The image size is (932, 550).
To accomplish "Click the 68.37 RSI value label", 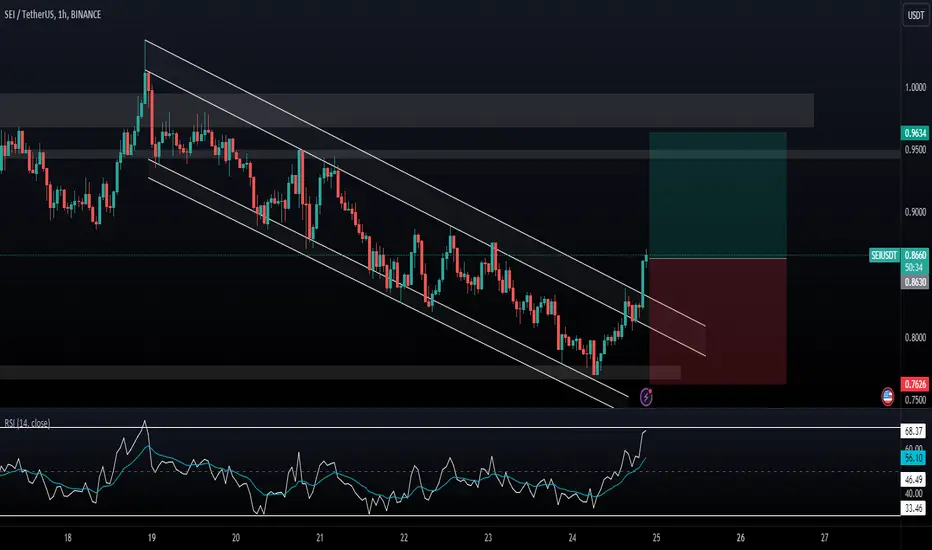I will 913,430.
